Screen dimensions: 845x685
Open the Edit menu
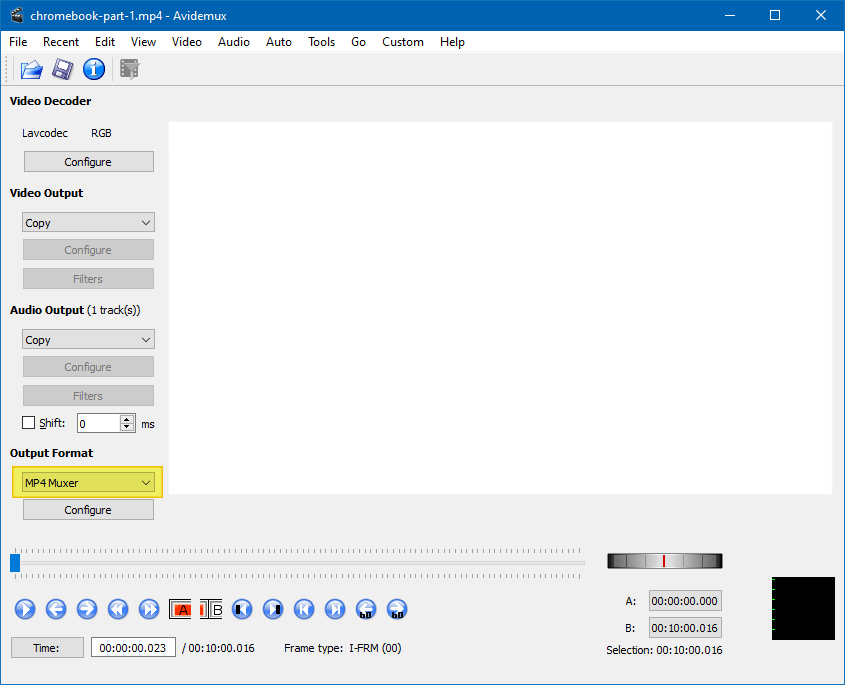tap(105, 42)
